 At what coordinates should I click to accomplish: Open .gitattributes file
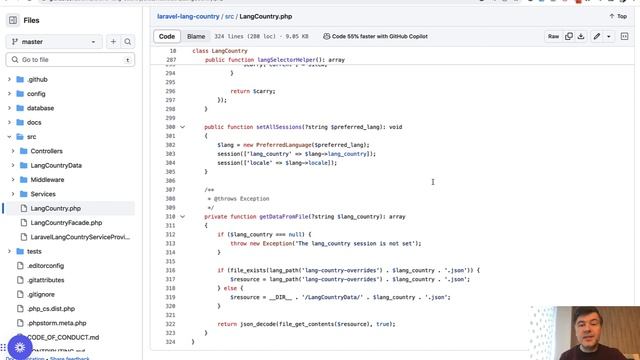pos(46,280)
